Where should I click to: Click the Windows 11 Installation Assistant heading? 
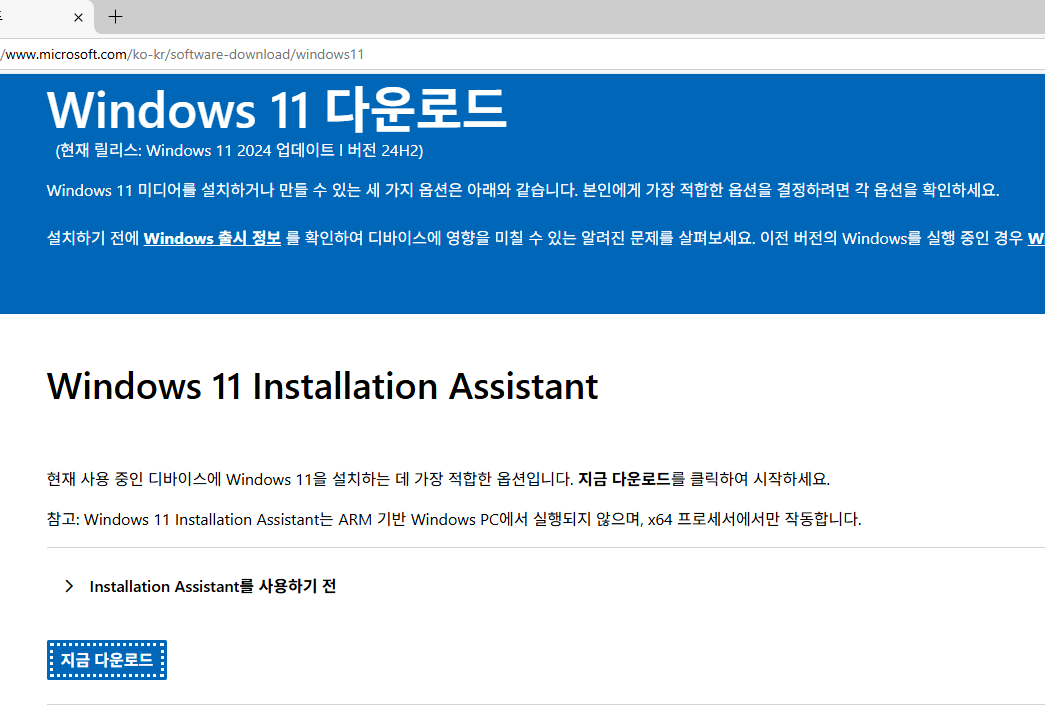point(323,386)
